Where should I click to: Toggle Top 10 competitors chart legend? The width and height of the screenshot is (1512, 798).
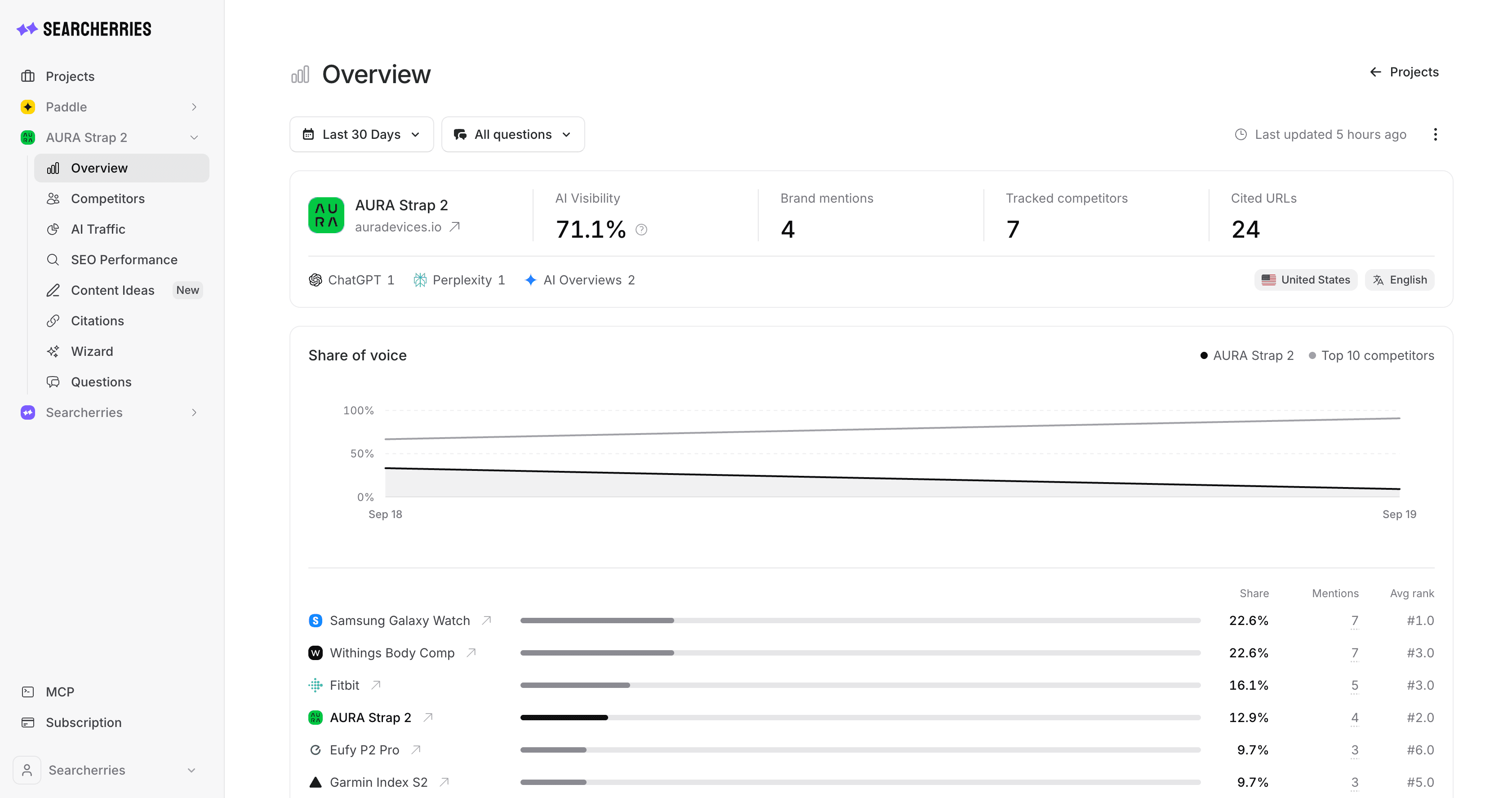pyautogui.click(x=1371, y=355)
